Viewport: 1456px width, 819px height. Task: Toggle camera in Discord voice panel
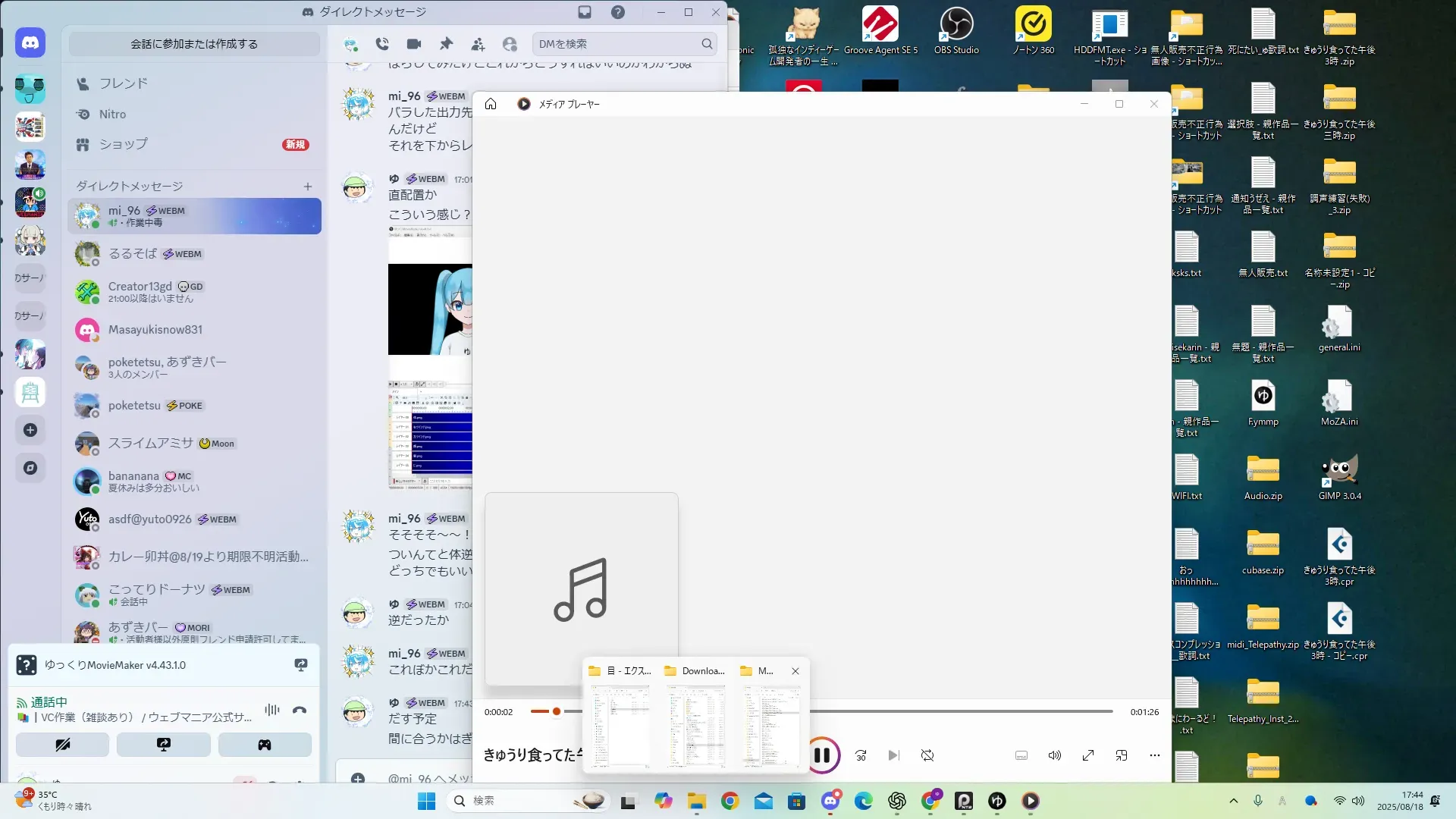pos(62,745)
